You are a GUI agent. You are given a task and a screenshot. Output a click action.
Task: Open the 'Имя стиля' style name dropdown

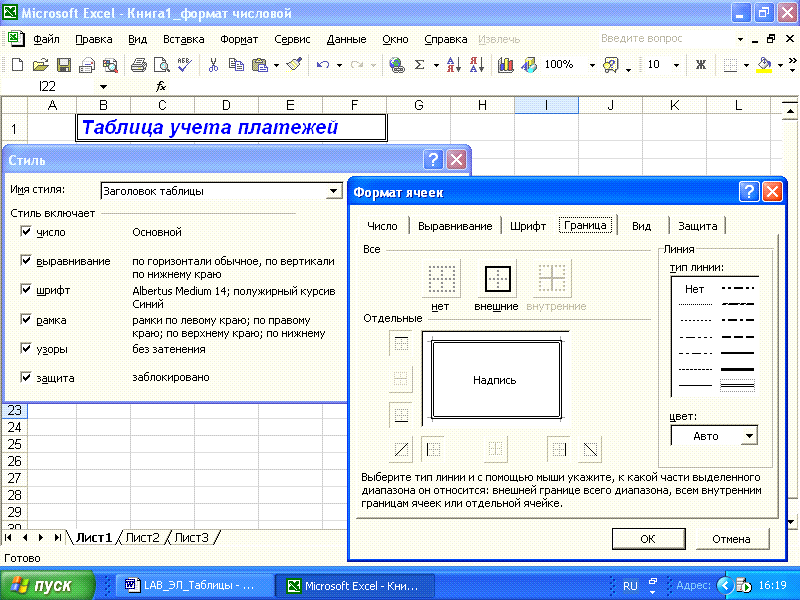click(x=333, y=191)
